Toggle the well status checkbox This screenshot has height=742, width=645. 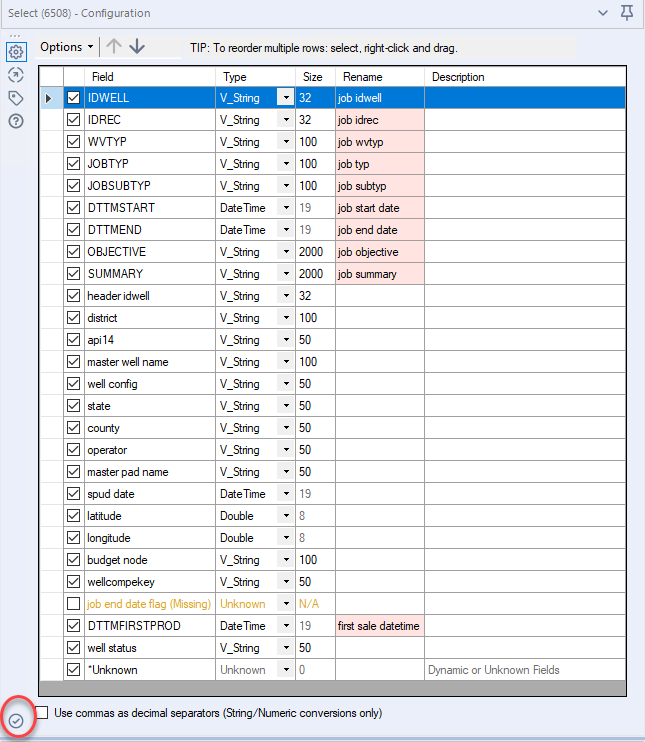(x=73, y=648)
